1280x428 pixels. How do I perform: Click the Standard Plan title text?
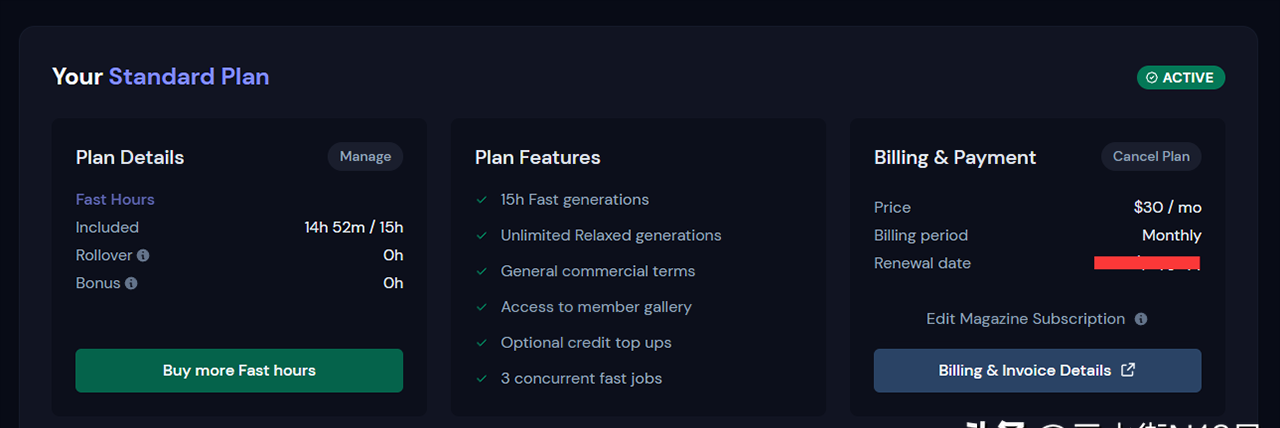[x=189, y=77]
